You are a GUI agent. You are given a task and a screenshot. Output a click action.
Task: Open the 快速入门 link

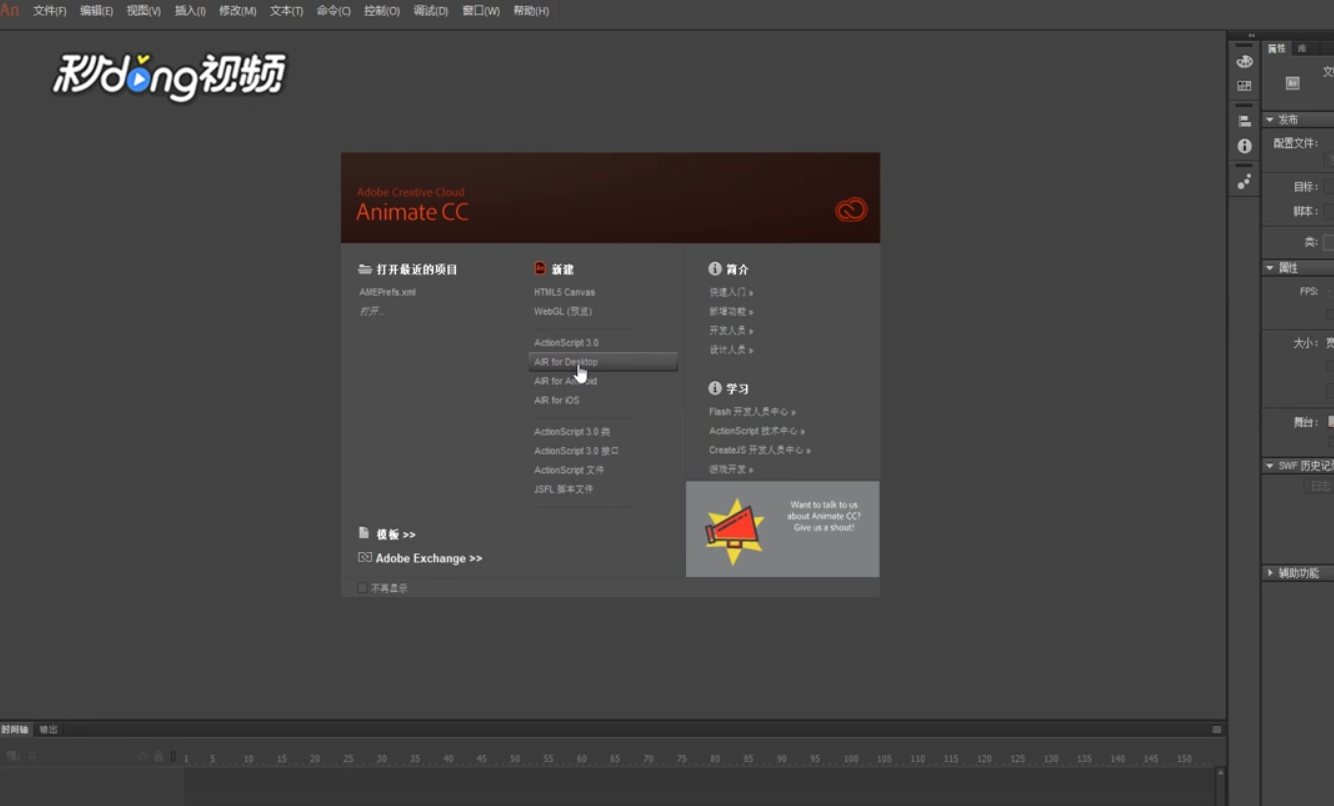[x=731, y=292]
